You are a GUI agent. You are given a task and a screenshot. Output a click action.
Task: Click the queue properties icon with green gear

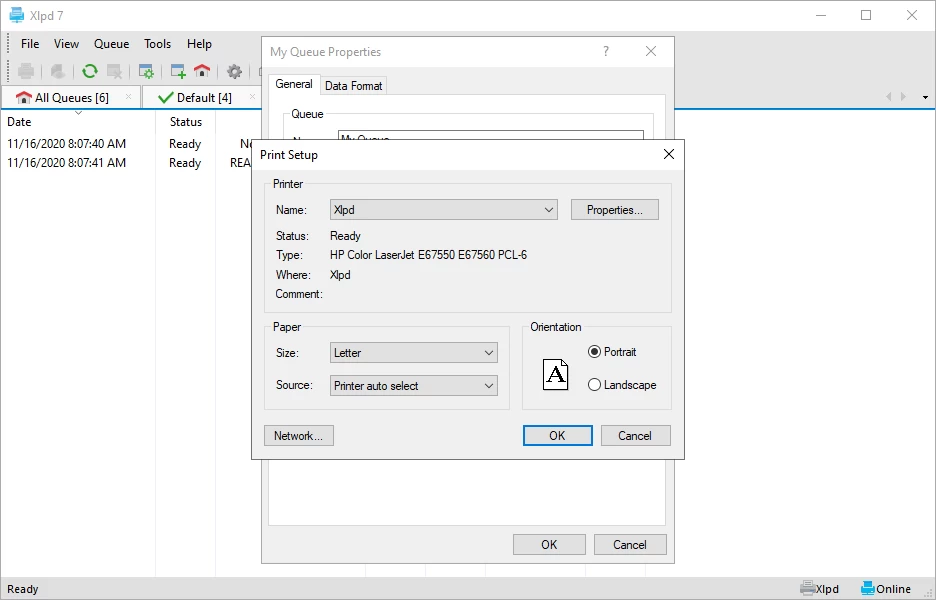coord(146,71)
